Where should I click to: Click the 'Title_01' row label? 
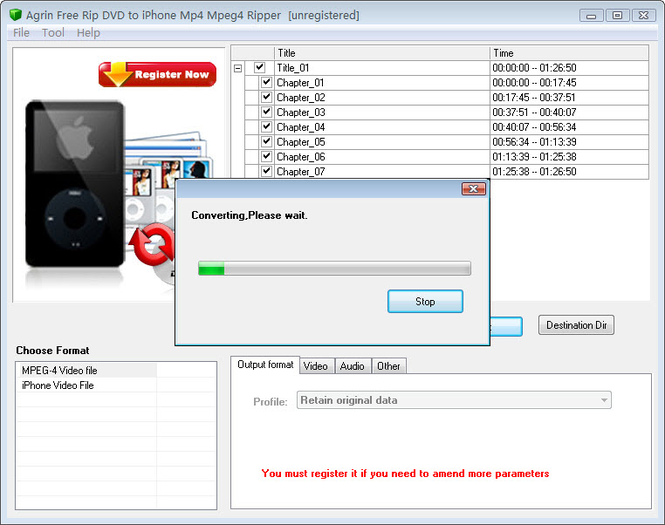[x=293, y=68]
